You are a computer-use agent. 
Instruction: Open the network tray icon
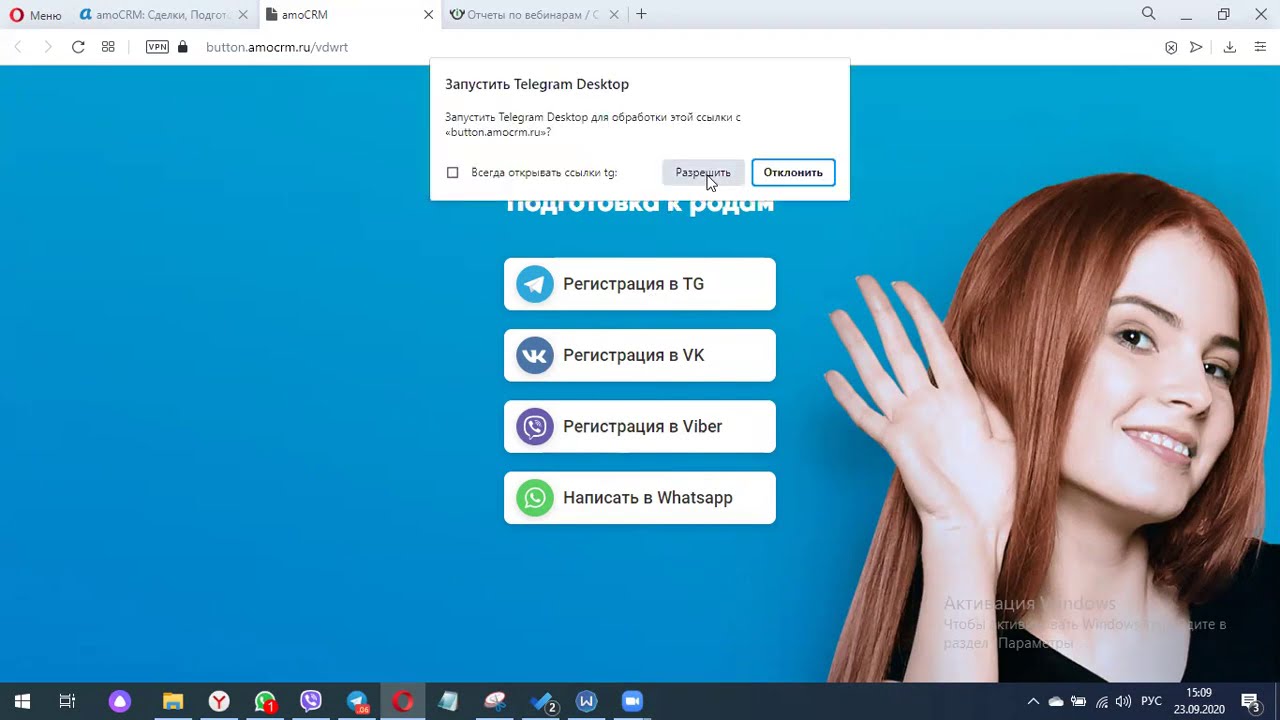tap(1102, 701)
